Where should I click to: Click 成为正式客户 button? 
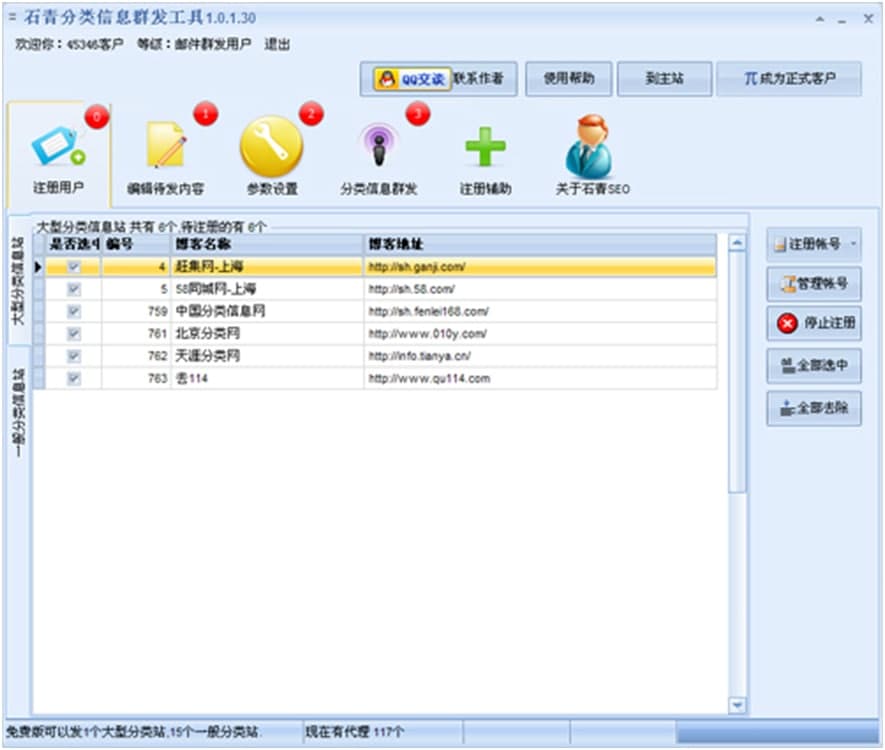pos(789,79)
